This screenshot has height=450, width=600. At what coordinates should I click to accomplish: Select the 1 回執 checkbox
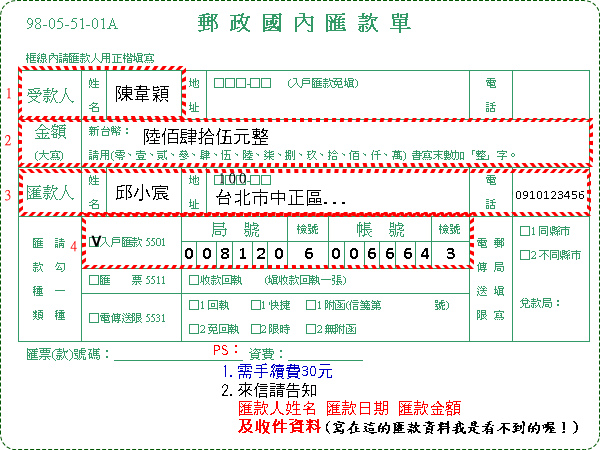(x=194, y=305)
